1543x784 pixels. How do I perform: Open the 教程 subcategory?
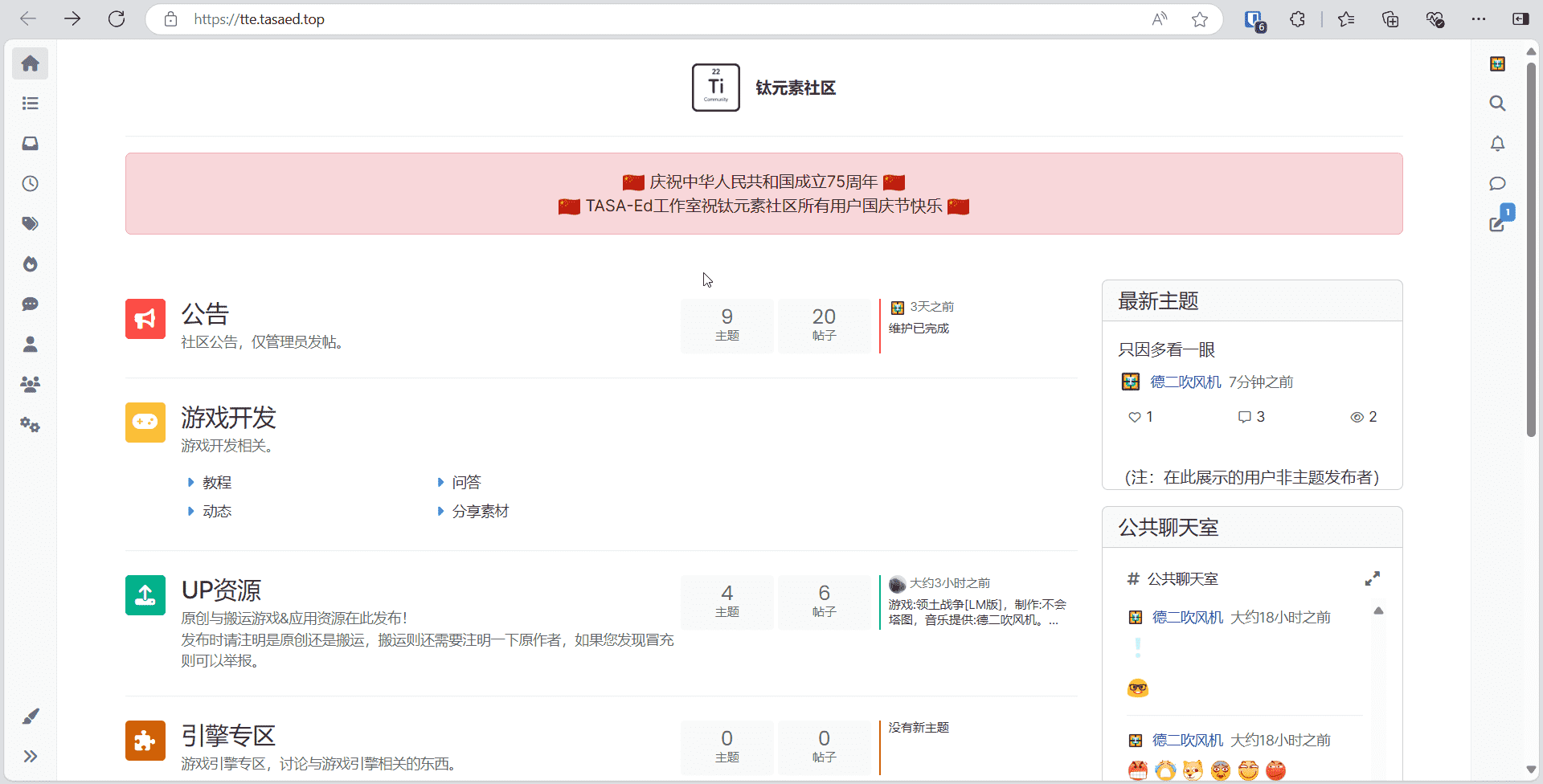pyautogui.click(x=217, y=483)
